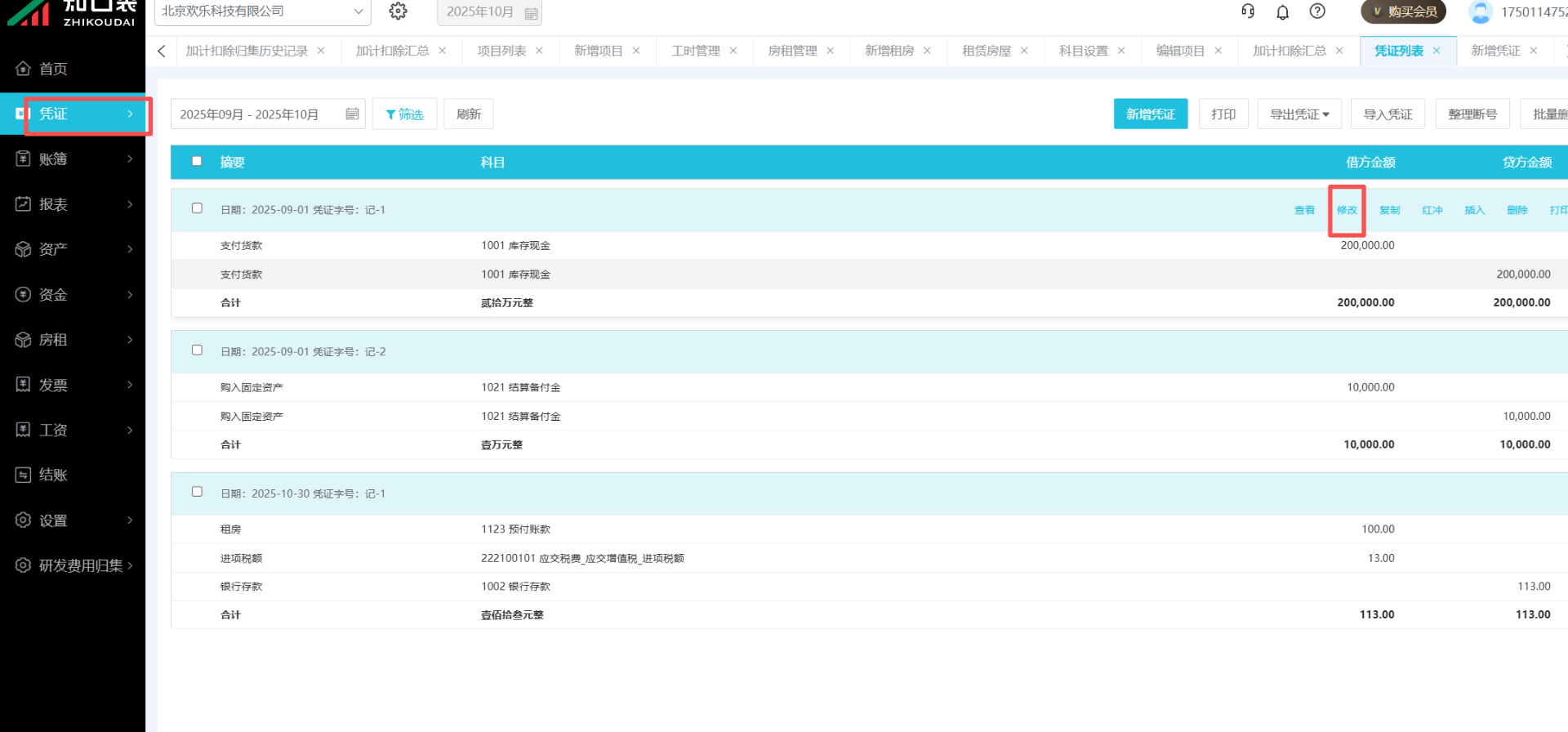Click the customer service headset icon
This screenshot has height=732, width=1568.
click(x=1247, y=11)
